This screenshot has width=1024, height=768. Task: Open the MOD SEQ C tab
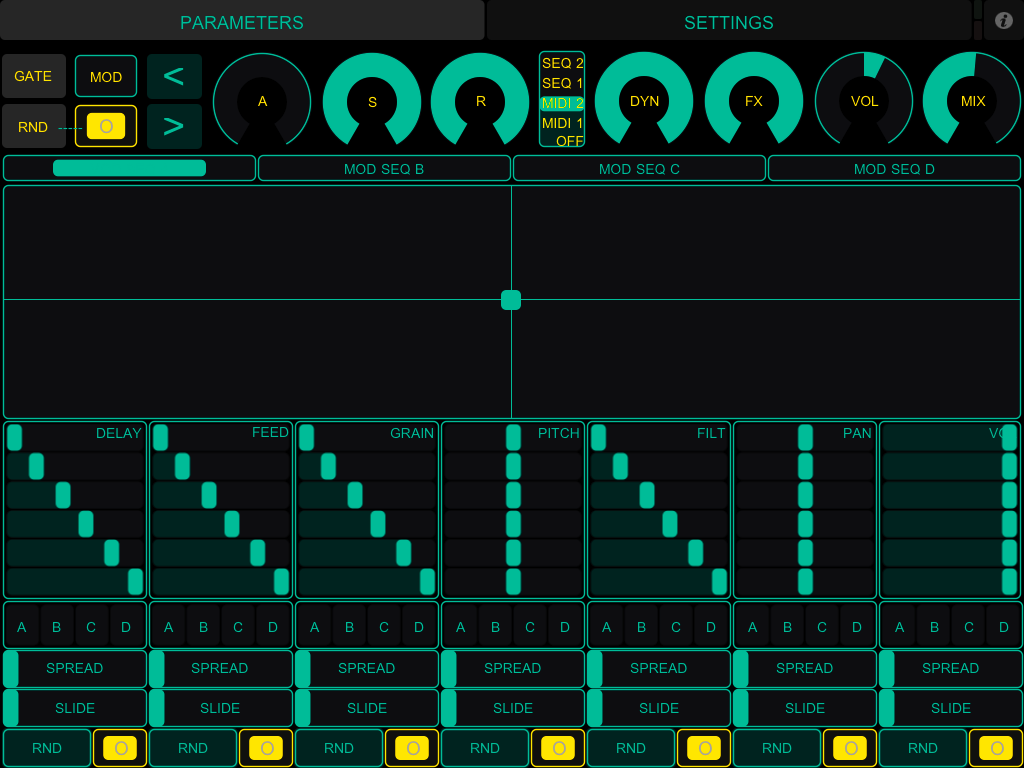[x=639, y=168]
